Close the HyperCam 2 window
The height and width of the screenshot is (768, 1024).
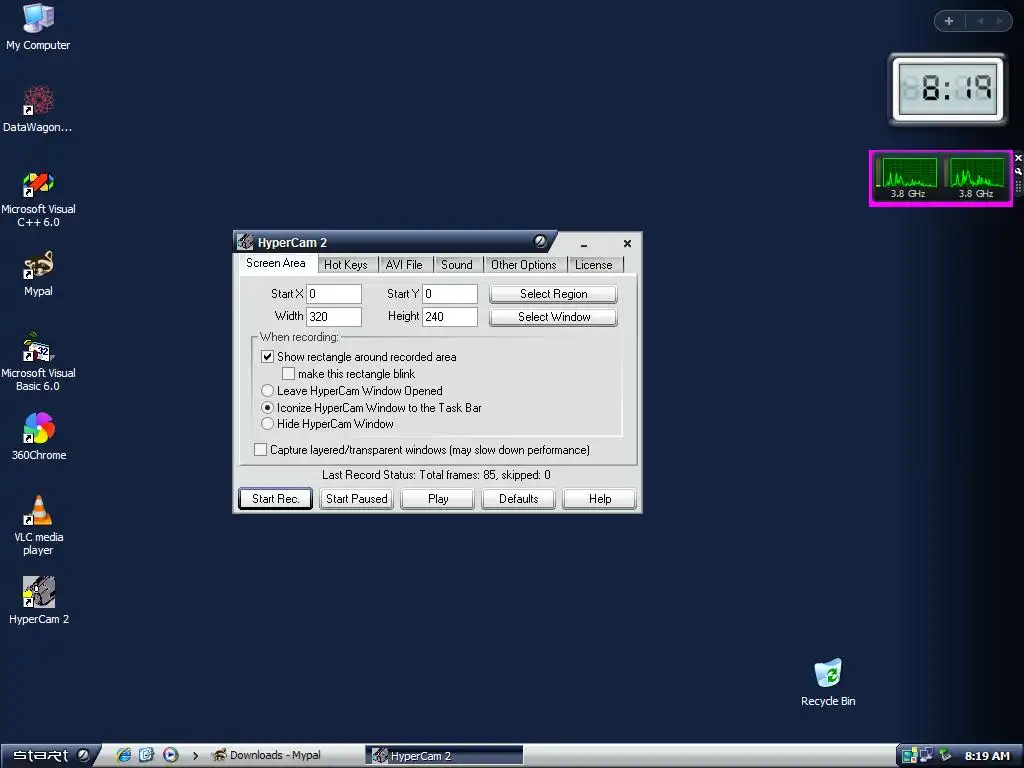[x=627, y=244]
